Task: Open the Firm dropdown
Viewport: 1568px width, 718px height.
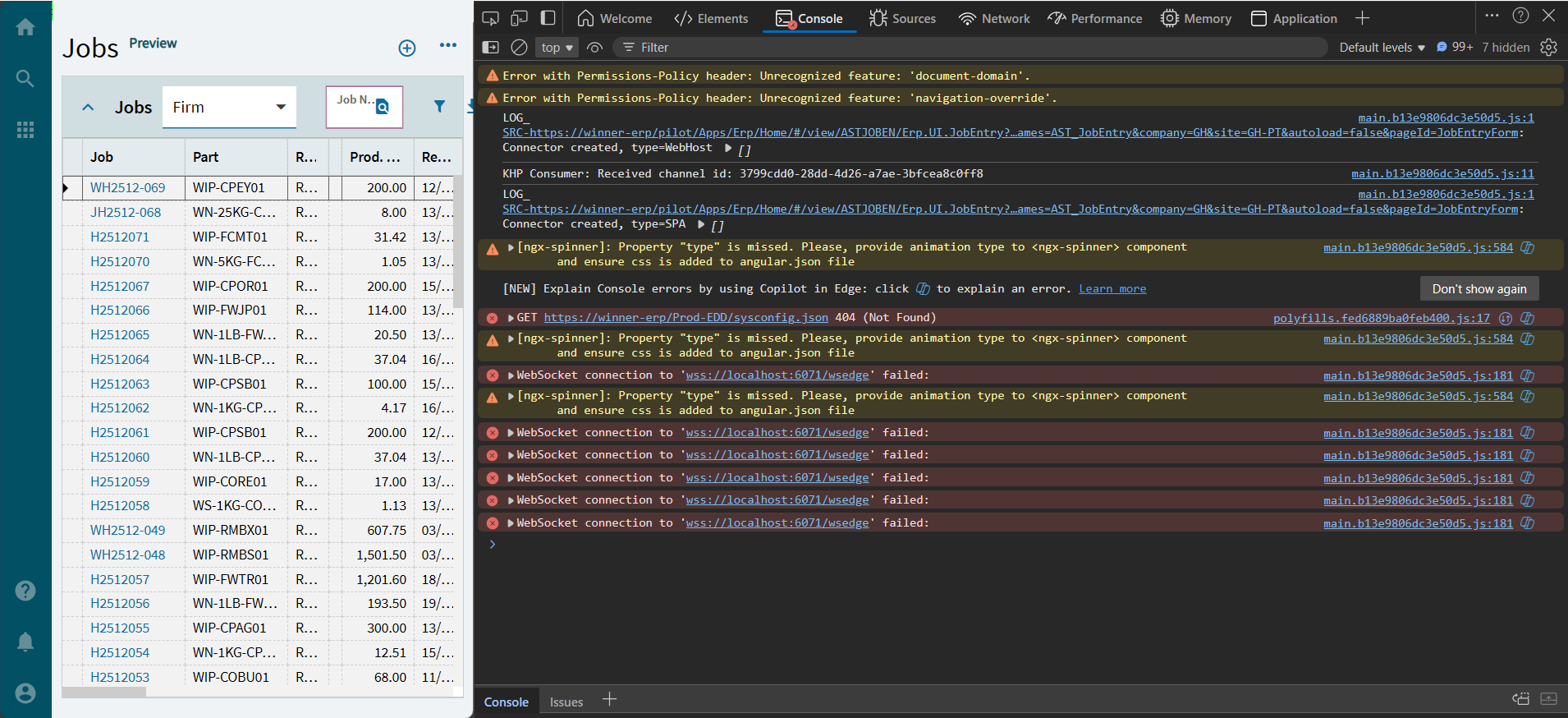Action: (229, 108)
